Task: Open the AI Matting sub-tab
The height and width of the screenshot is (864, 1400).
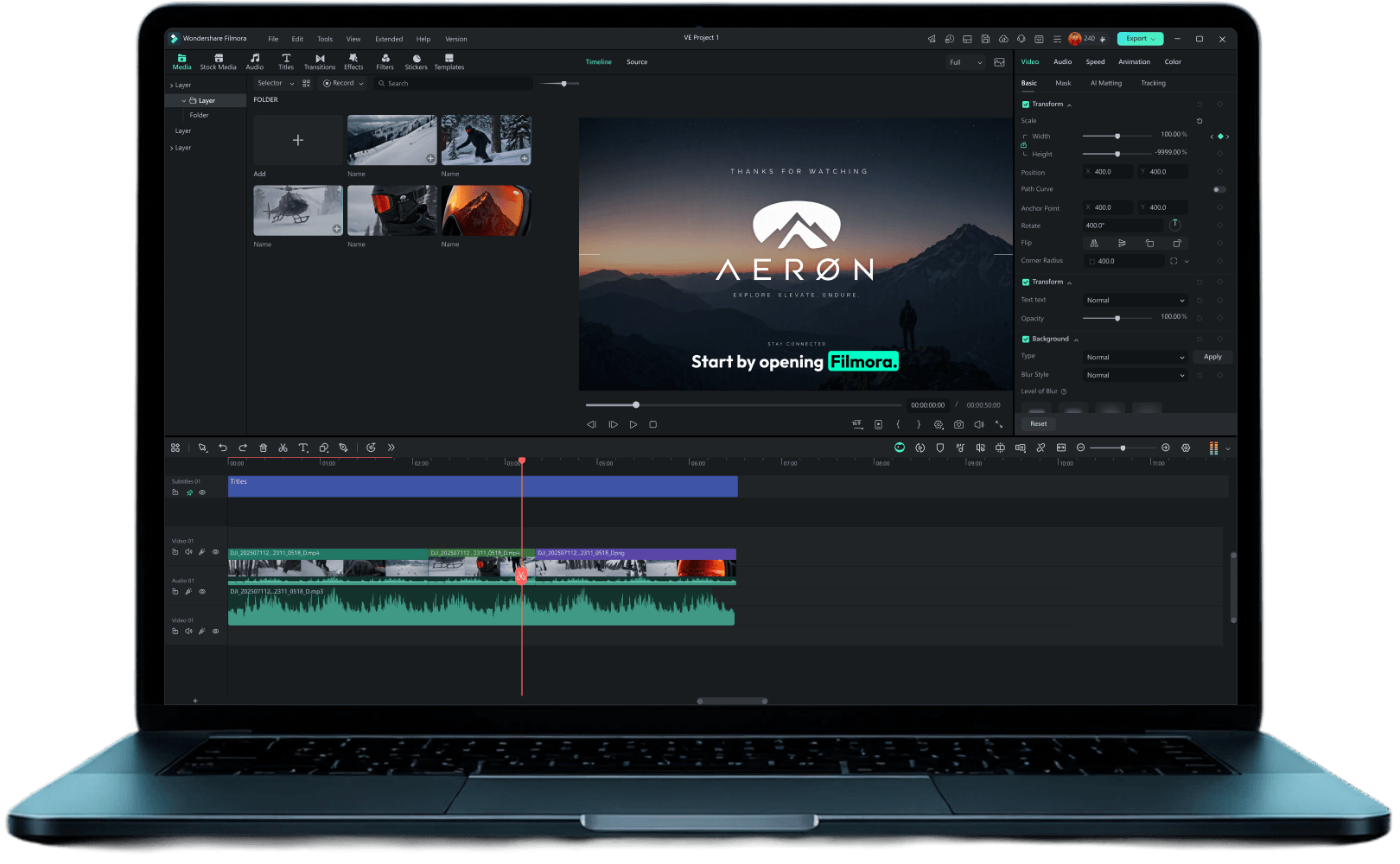Action: click(x=1106, y=84)
